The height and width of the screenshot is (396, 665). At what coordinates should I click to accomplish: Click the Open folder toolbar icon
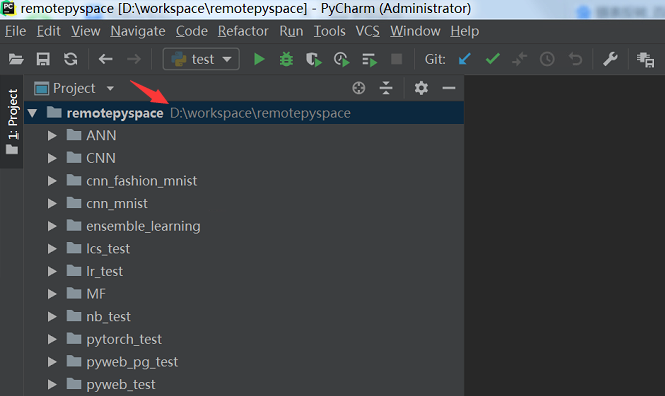point(16,59)
